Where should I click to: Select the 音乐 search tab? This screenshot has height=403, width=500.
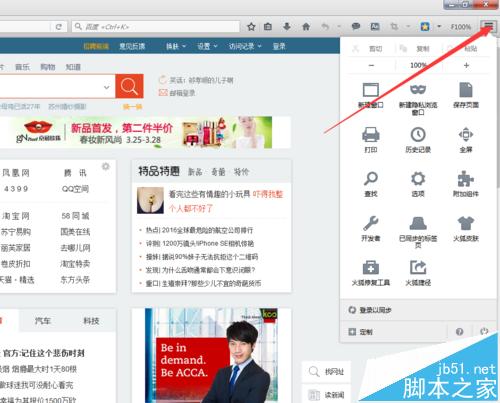[x=22, y=67]
